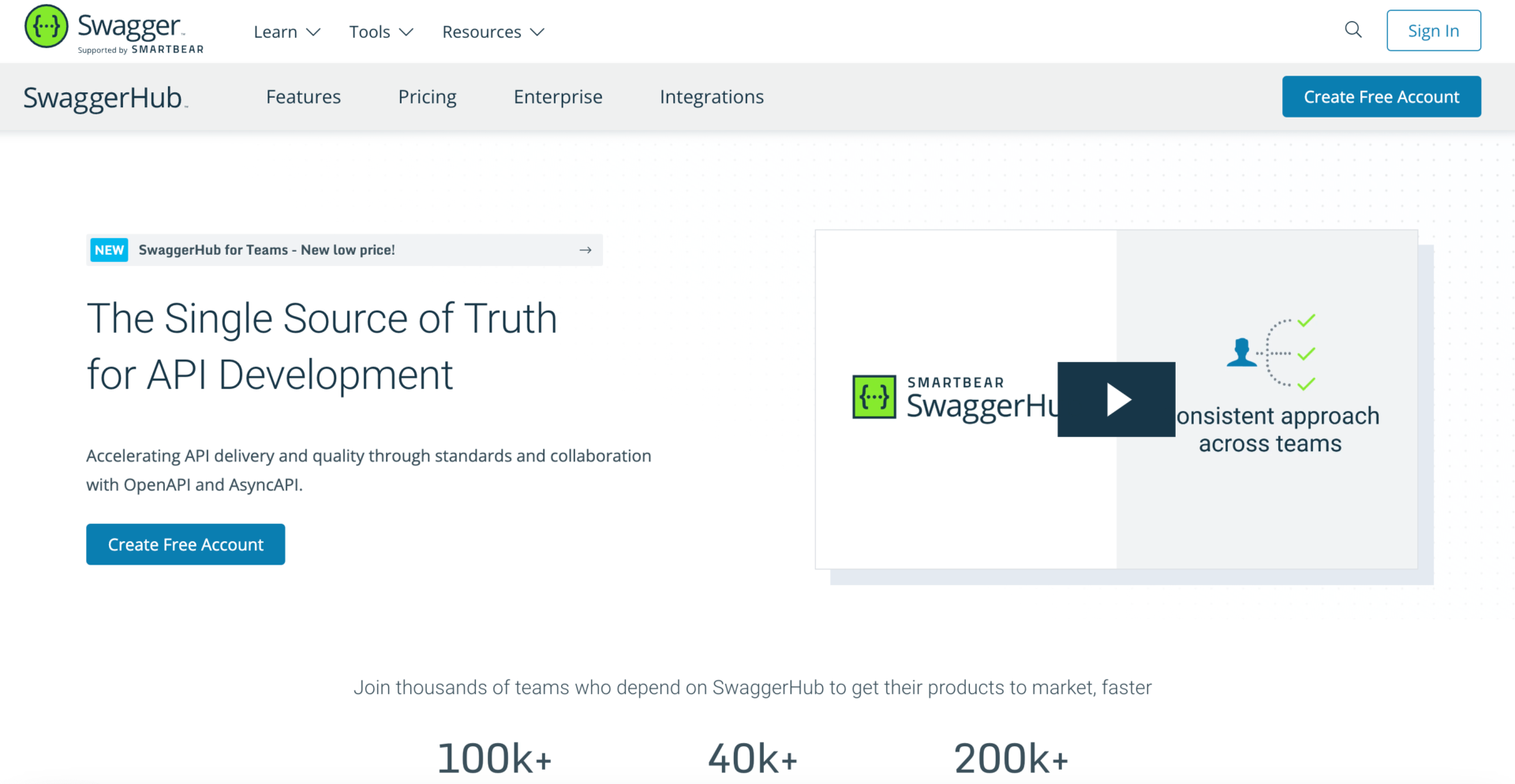Viewport: 1515px width, 784px height.
Task: Click the Swagger logo icon
Action: (47, 26)
